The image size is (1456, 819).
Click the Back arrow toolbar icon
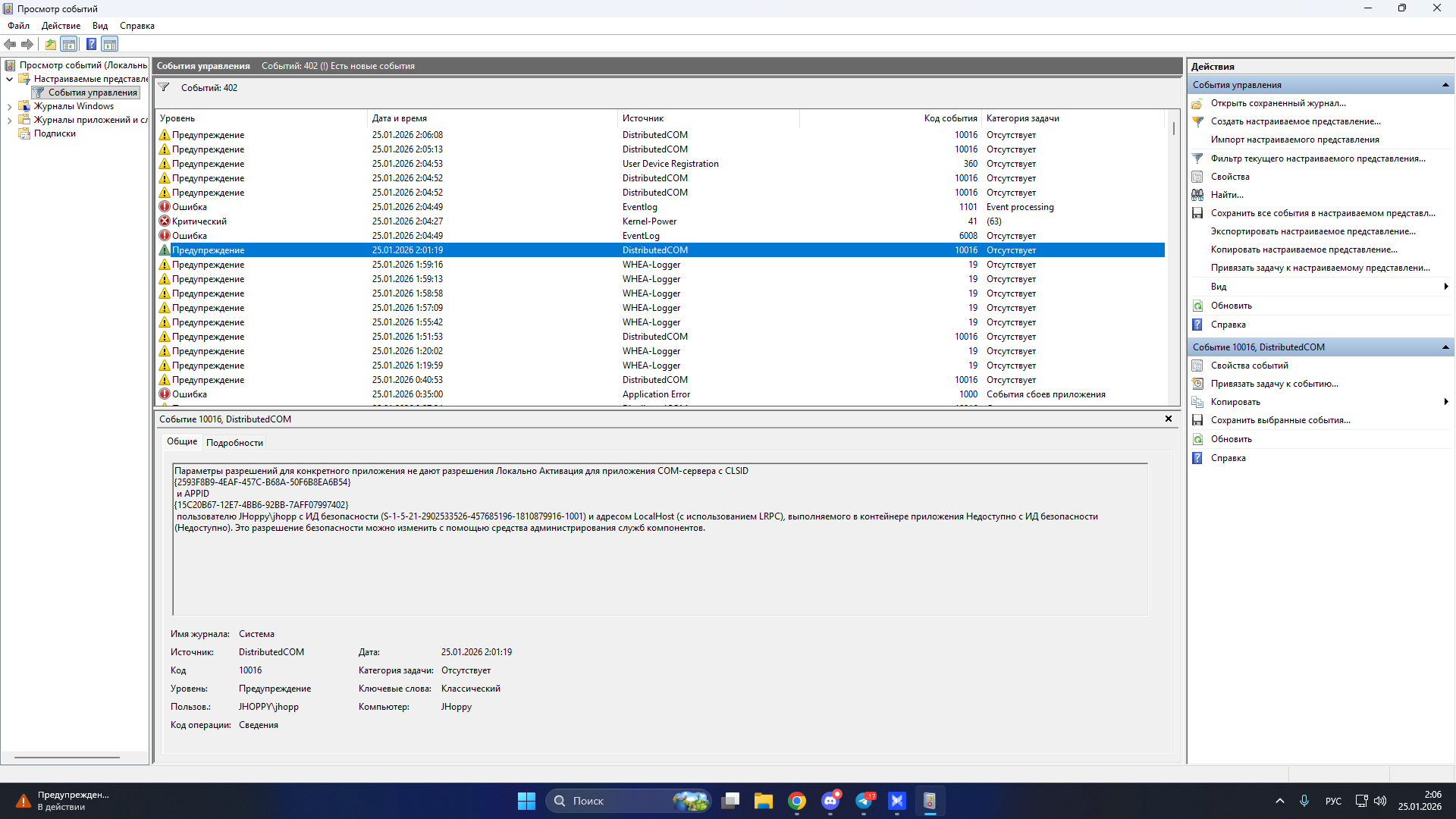click(x=10, y=44)
